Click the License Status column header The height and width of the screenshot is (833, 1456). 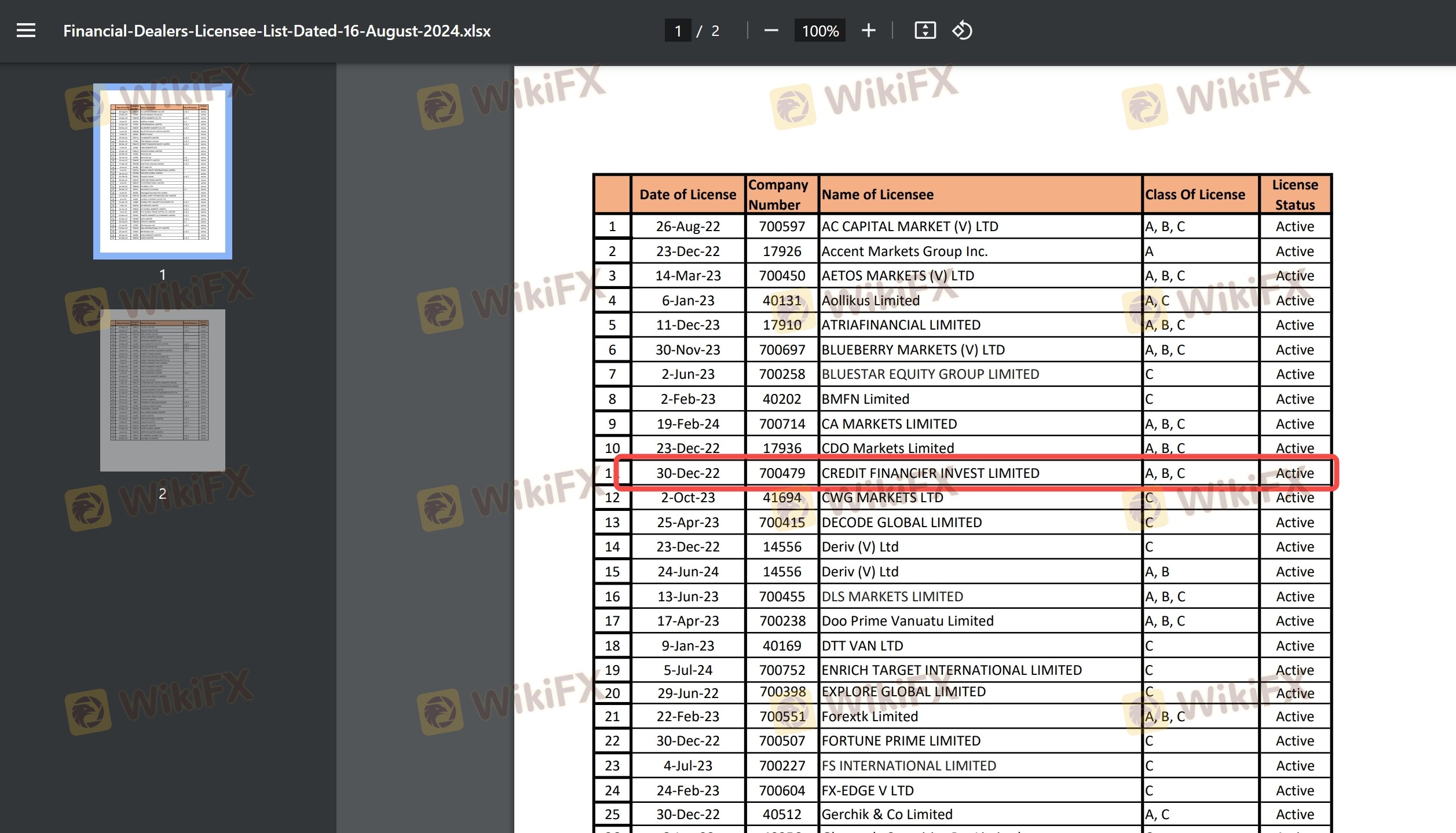(x=1295, y=195)
